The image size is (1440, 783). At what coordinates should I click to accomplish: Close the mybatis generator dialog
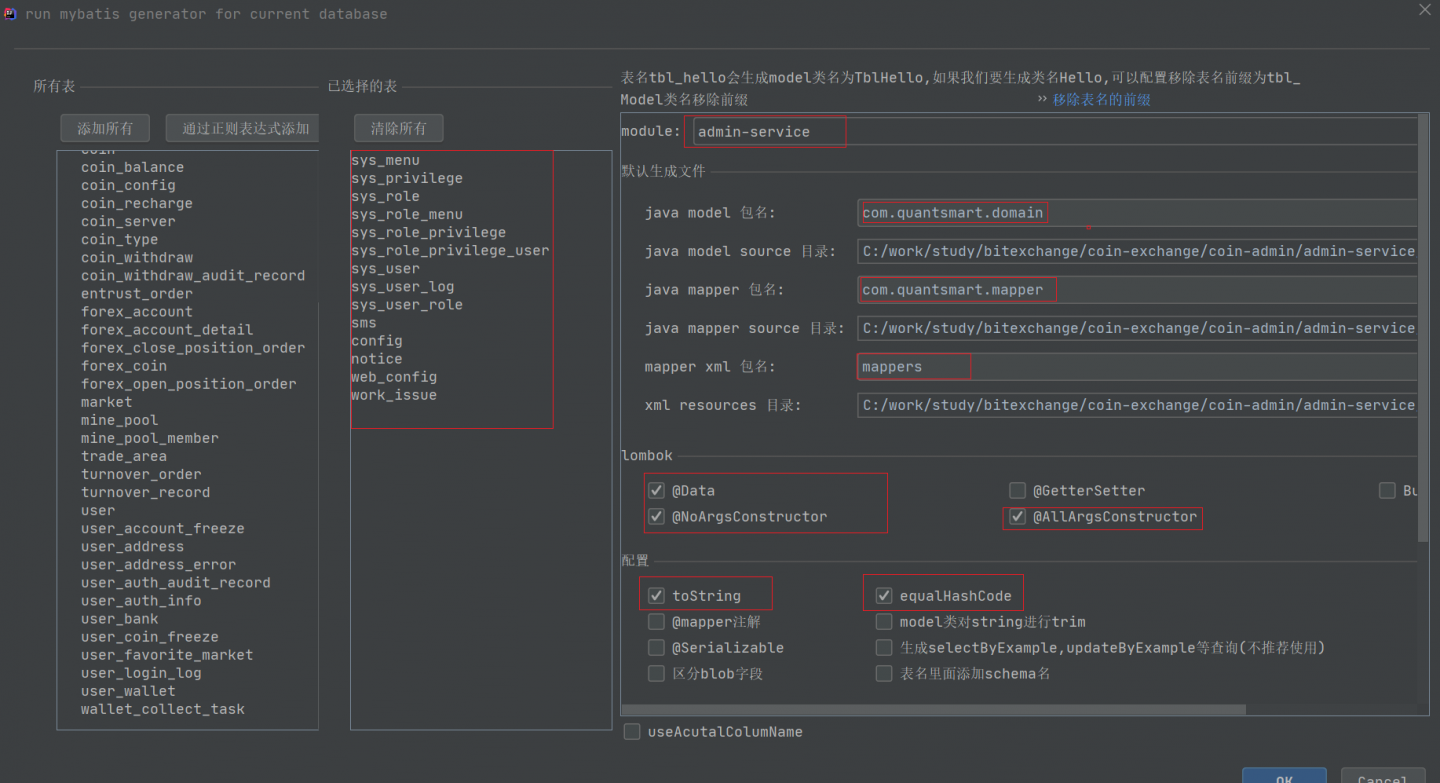coord(1425,9)
